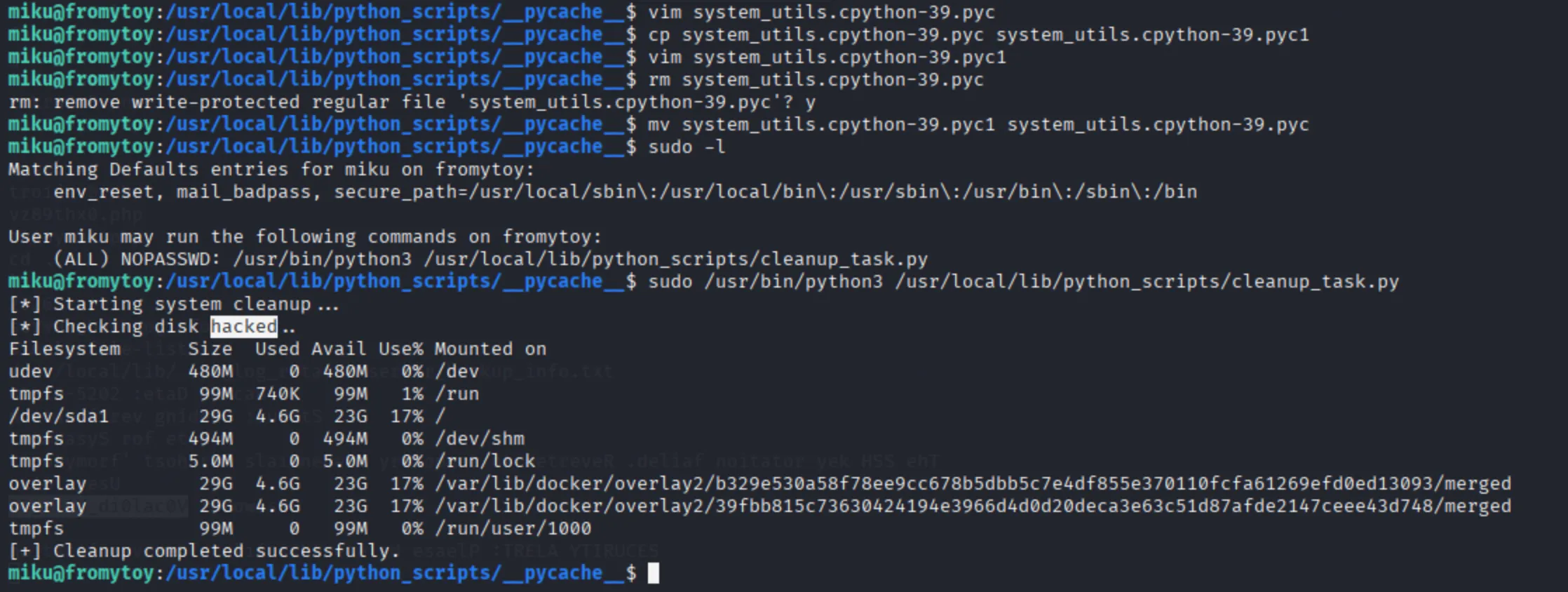
Task: Click the docker overlay path starting with b329e530
Action: click(973, 483)
